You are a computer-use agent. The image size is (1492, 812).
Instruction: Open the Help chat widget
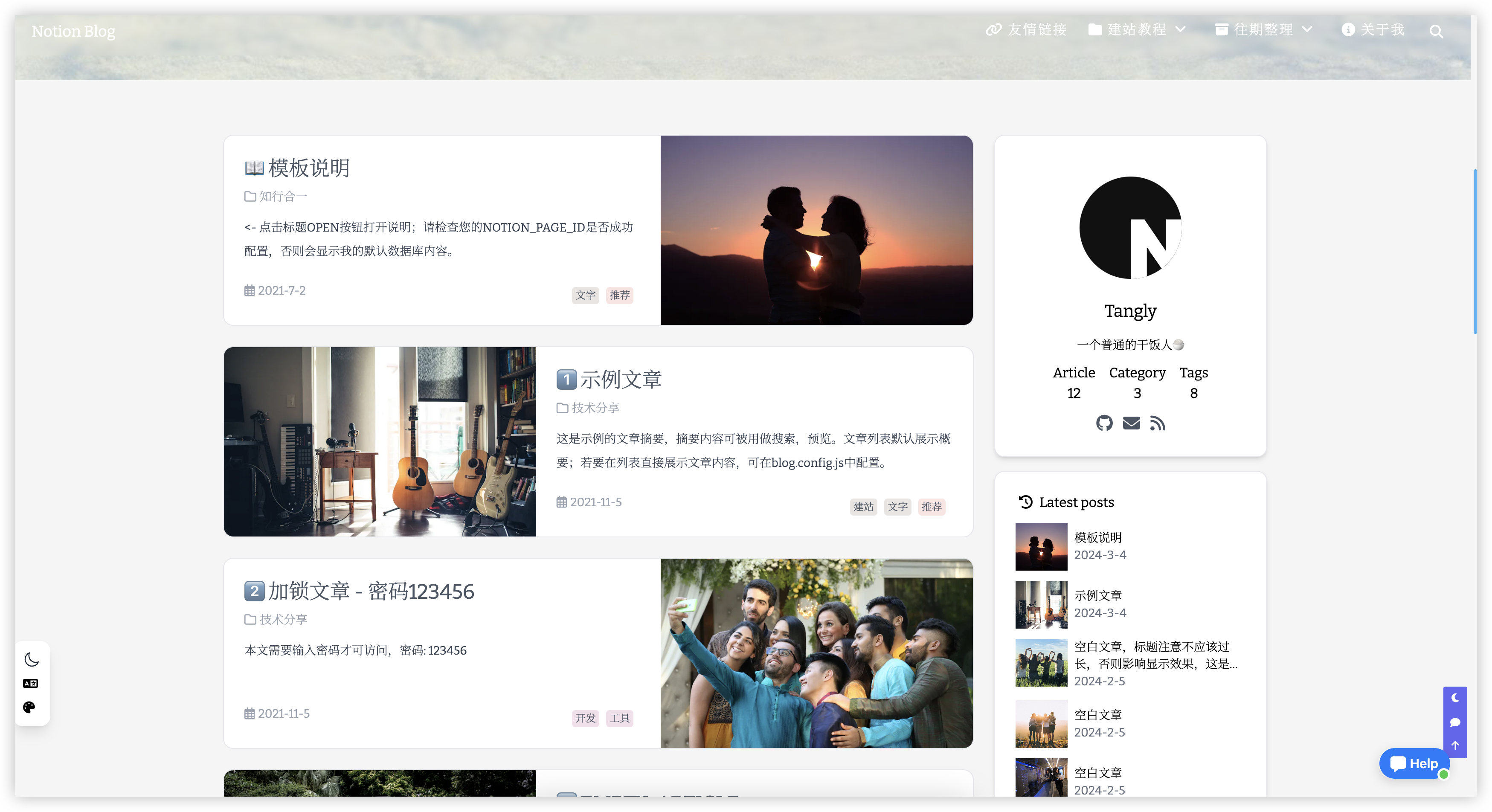tap(1414, 763)
